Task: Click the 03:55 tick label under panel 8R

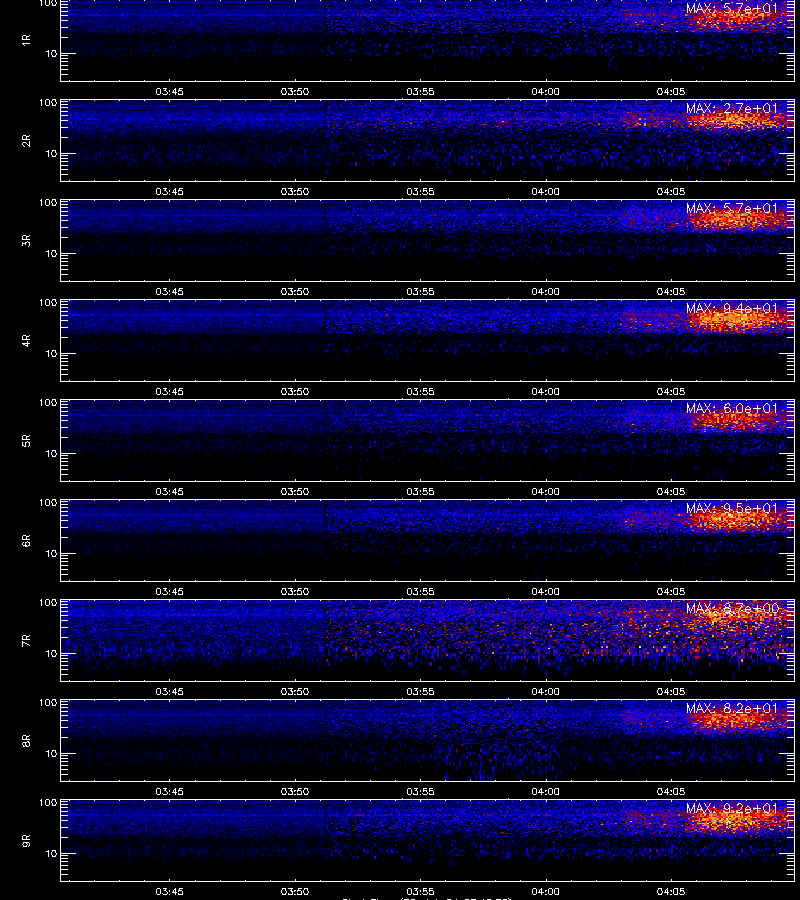Action: coord(420,792)
